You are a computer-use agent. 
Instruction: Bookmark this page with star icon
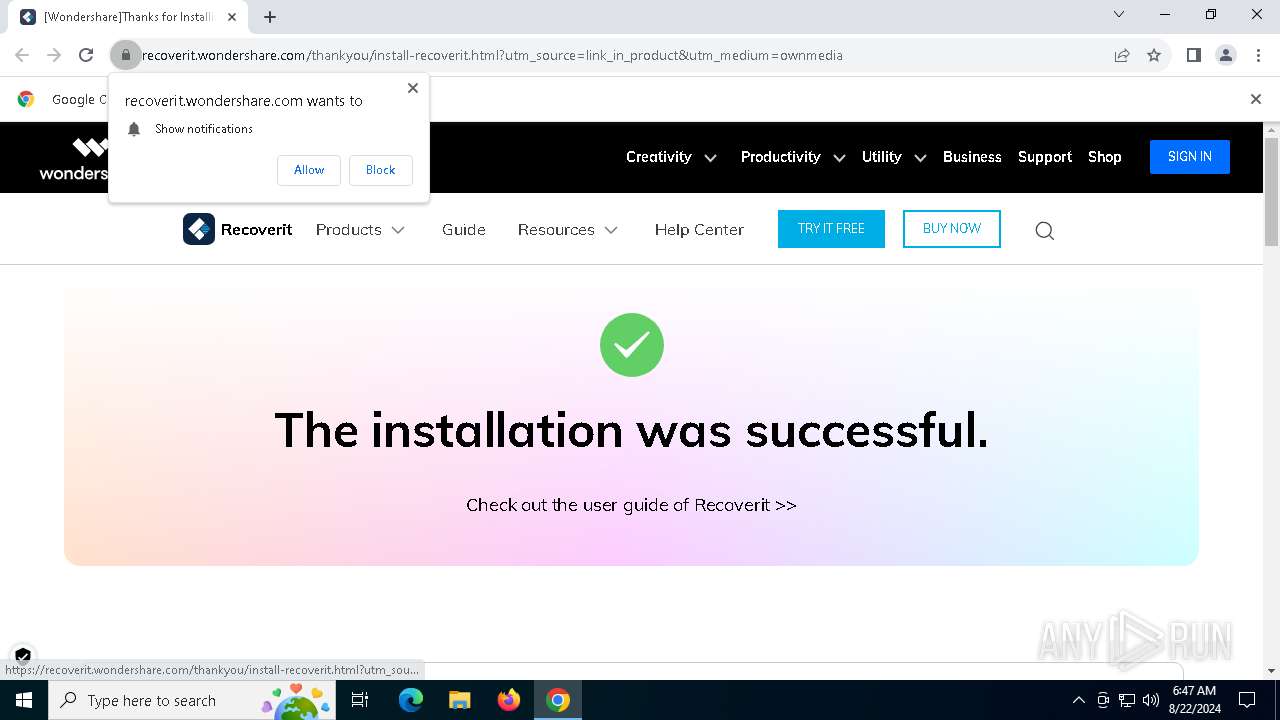(x=1154, y=55)
